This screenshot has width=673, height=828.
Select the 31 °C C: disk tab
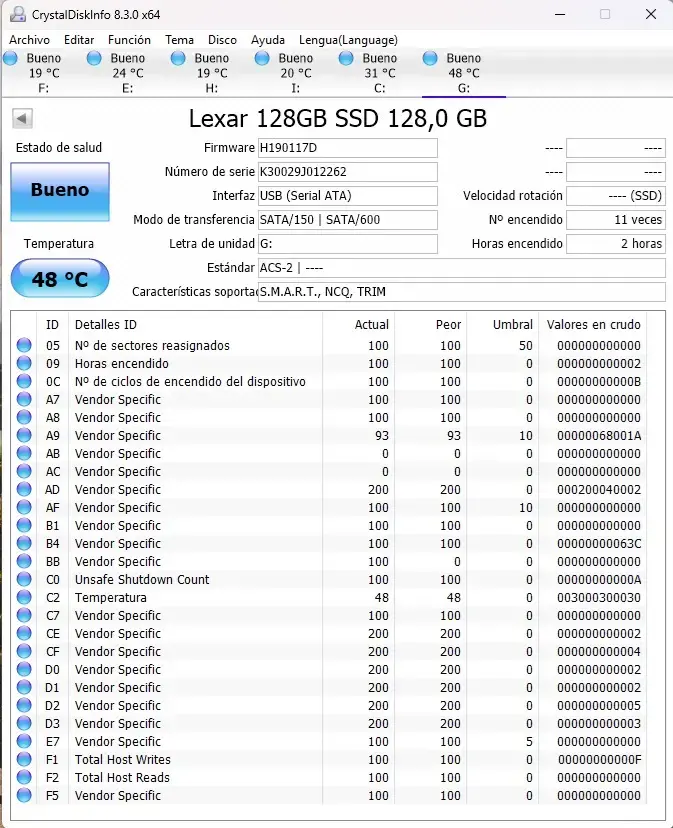pyautogui.click(x=379, y=73)
